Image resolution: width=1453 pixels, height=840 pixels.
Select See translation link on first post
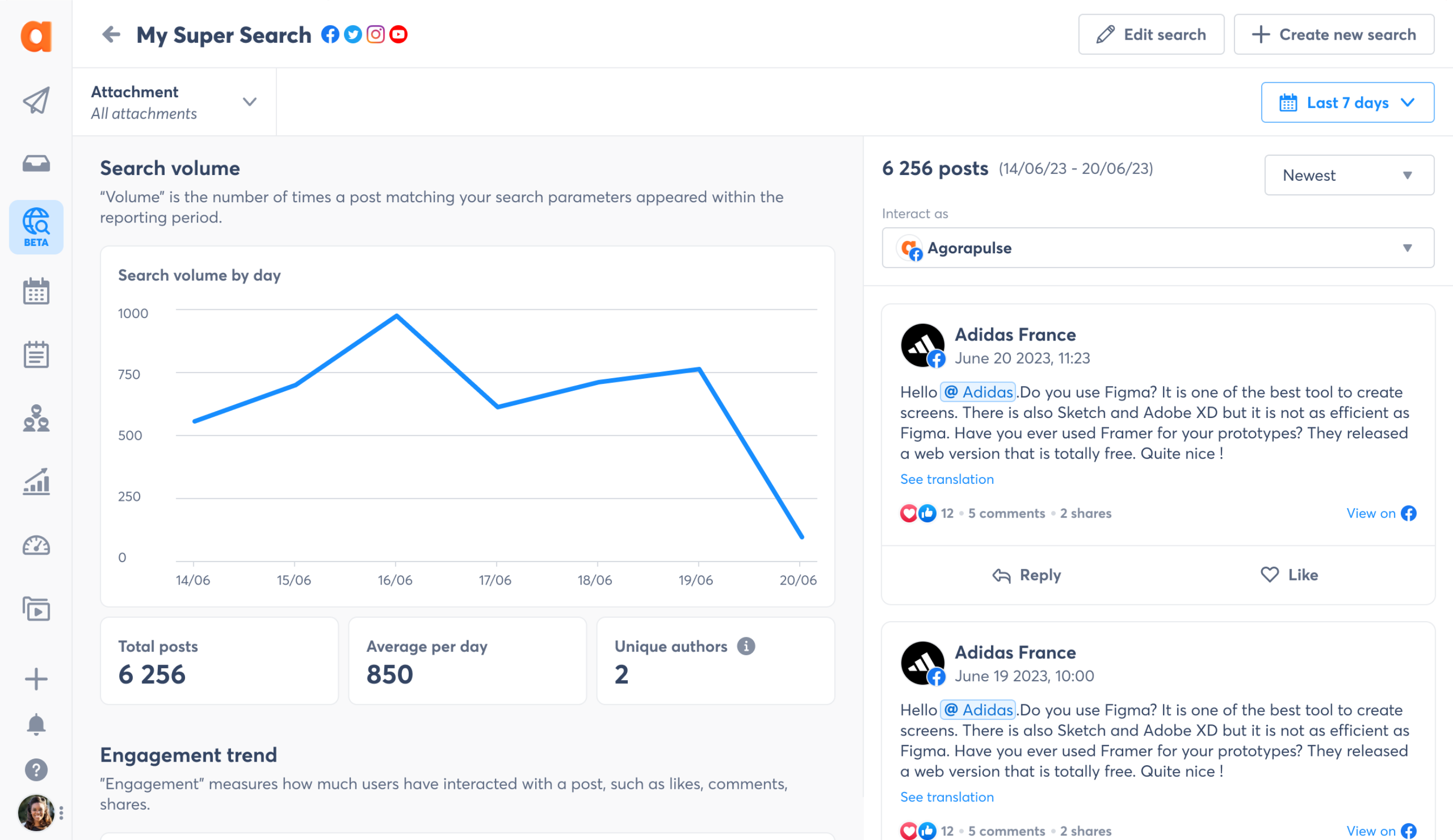[x=947, y=479]
